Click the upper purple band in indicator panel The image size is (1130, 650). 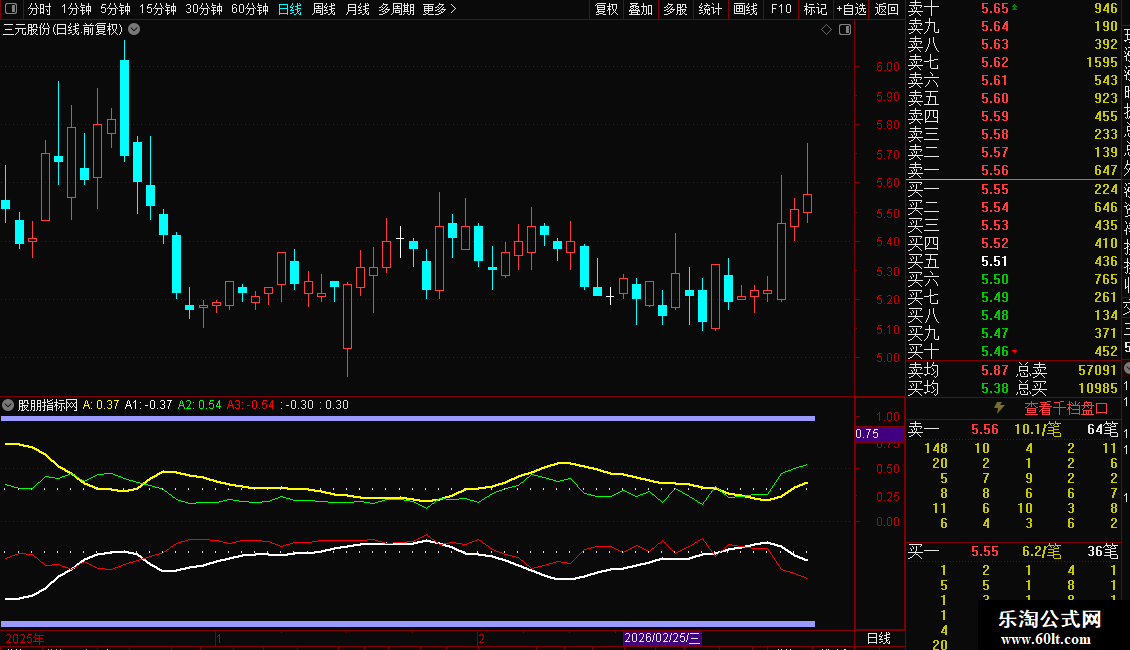coord(408,418)
